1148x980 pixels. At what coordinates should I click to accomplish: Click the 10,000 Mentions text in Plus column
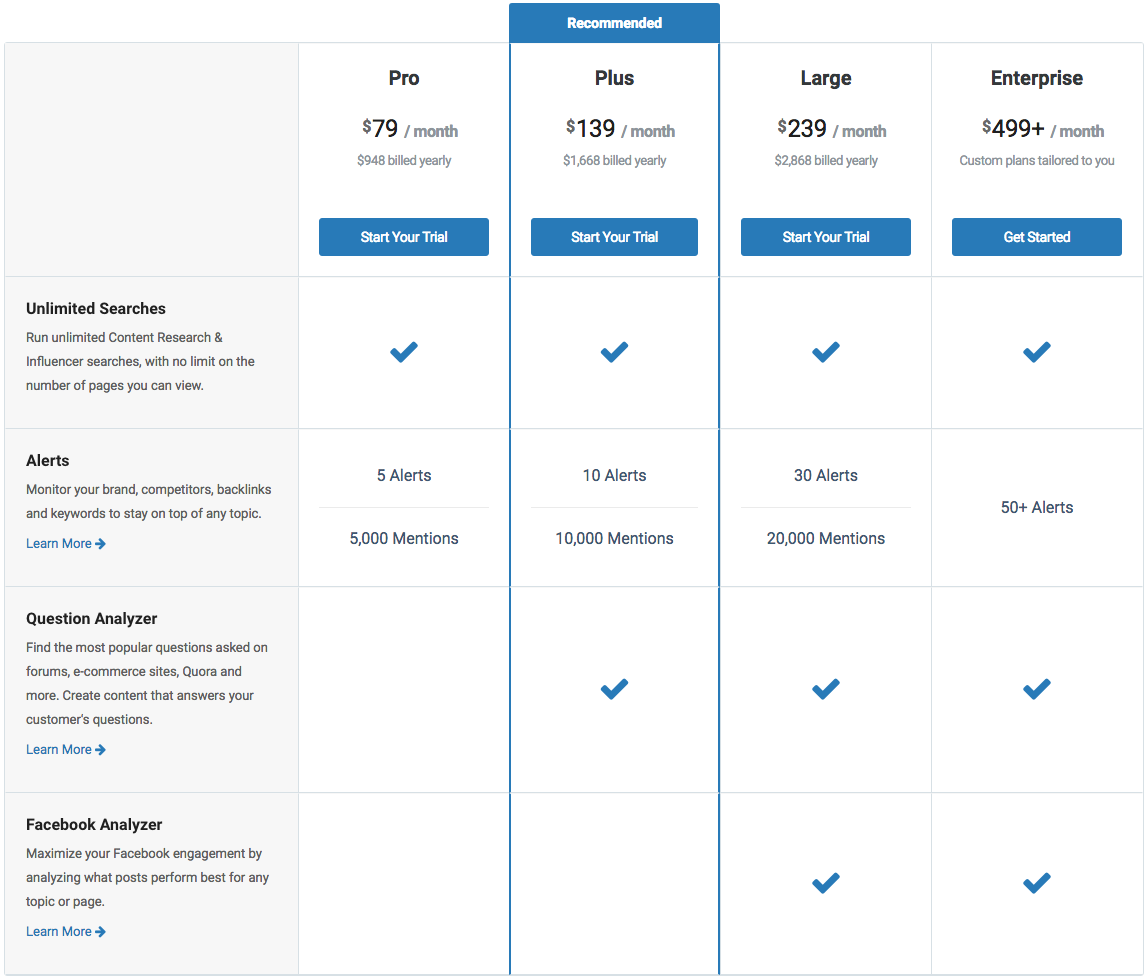pyautogui.click(x=614, y=538)
